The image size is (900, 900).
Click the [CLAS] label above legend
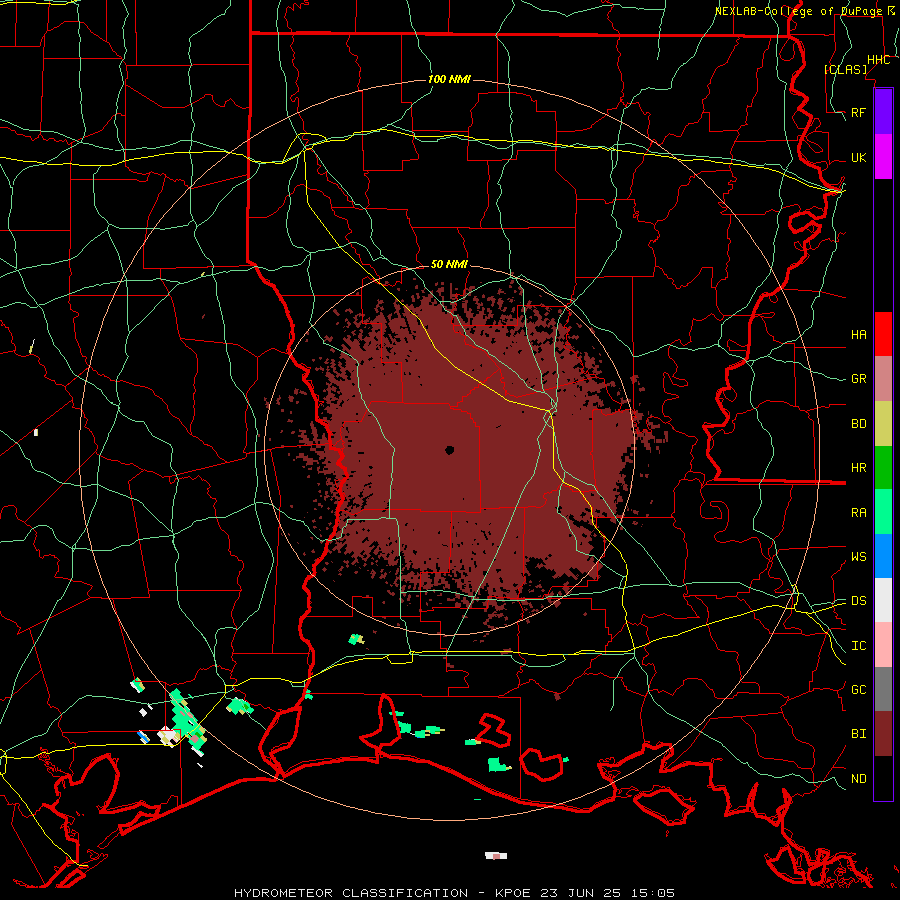pos(845,69)
